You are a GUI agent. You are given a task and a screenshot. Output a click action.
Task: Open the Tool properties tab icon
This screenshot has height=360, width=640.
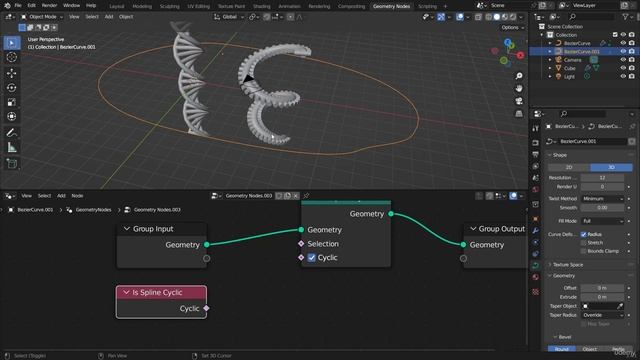tap(536, 129)
